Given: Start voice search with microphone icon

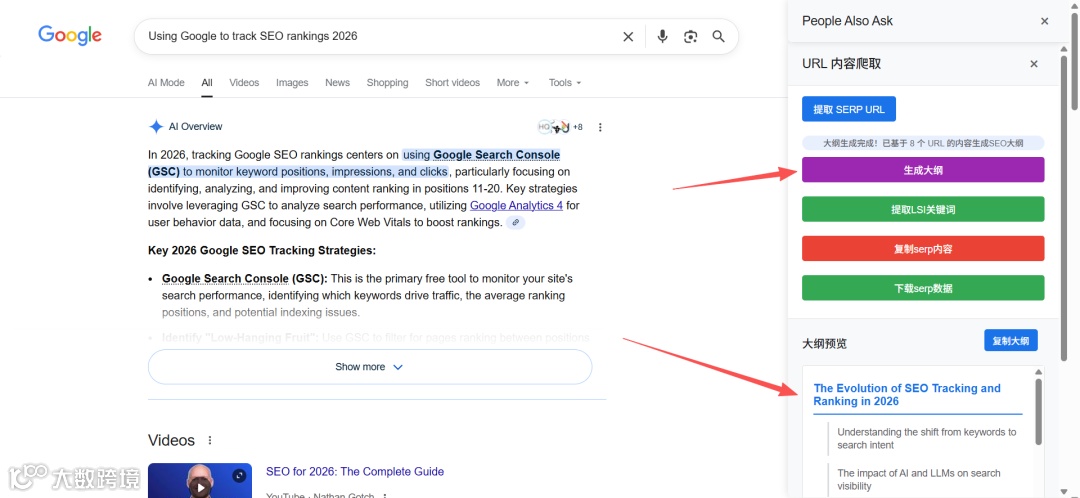Looking at the screenshot, I should (x=662, y=37).
